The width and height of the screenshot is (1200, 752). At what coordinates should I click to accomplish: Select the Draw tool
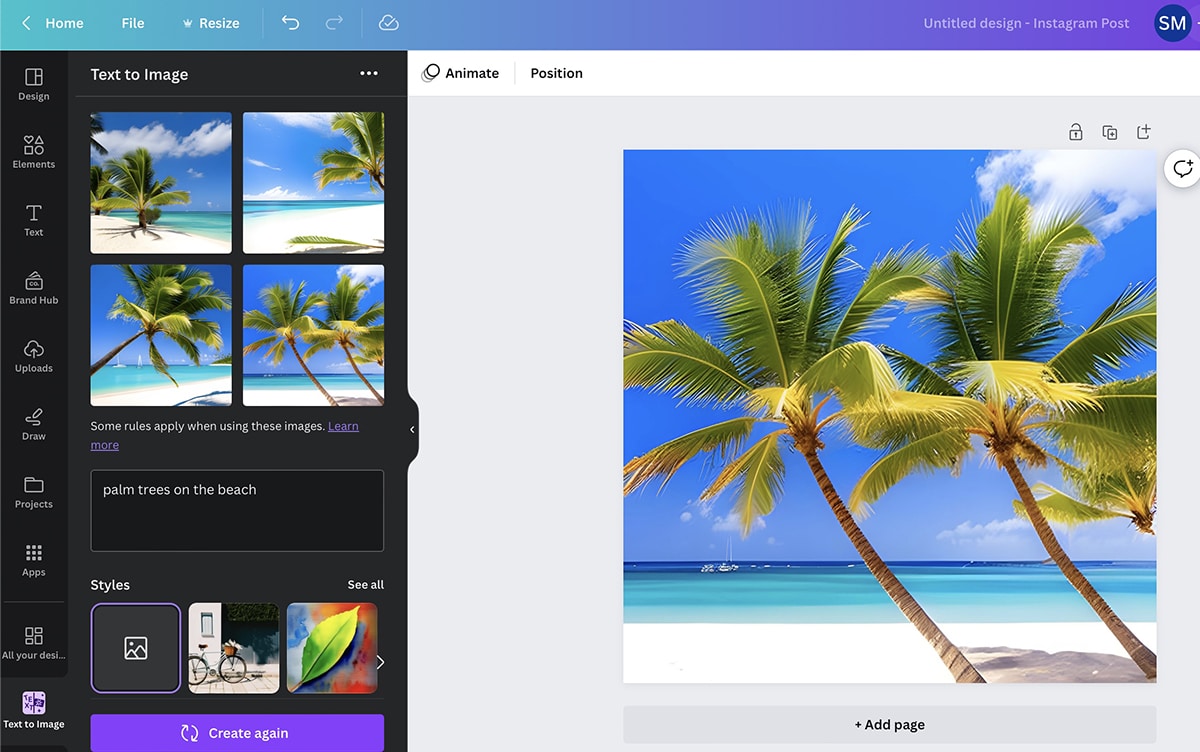pos(33,424)
